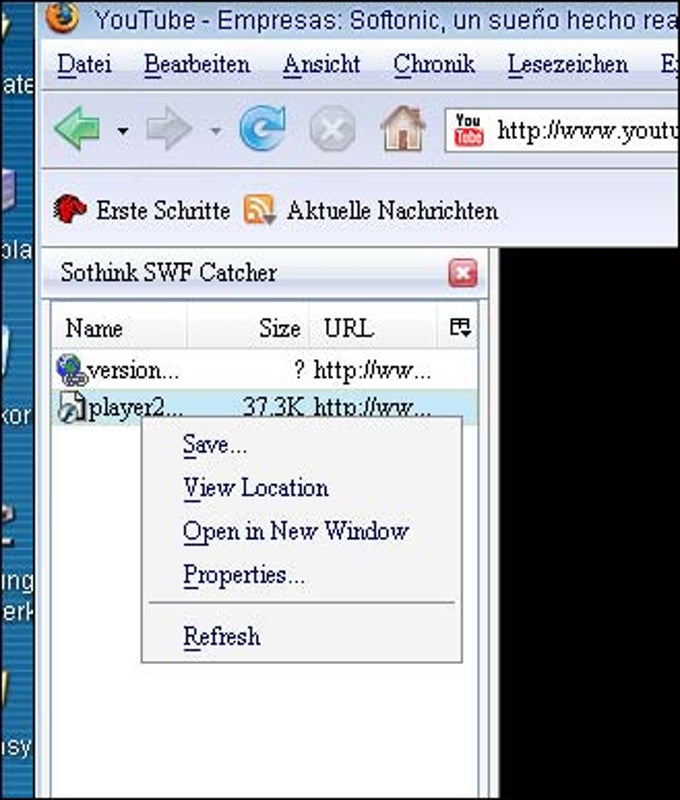
Task: Click the Firefox logo in title bar
Action: (x=62, y=17)
